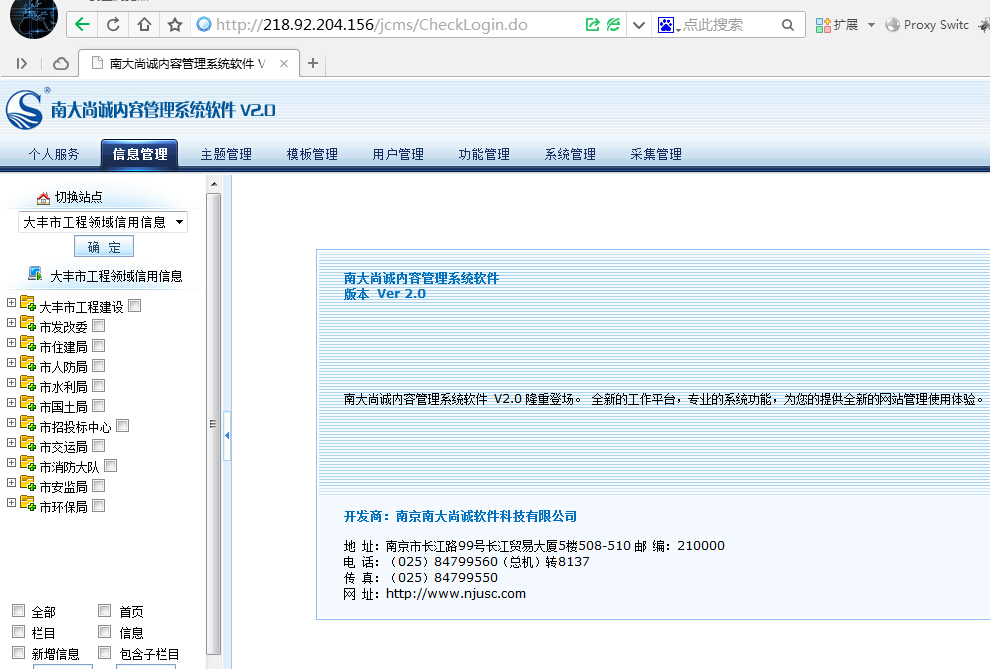Click the sidebar scrollbar up arrow
990x669 pixels.
click(x=214, y=184)
